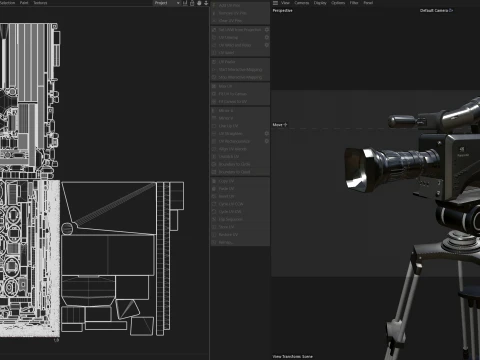Screen dimensions: 480x360
Task: Open the Paint menu in texture view
Action: (24, 3)
